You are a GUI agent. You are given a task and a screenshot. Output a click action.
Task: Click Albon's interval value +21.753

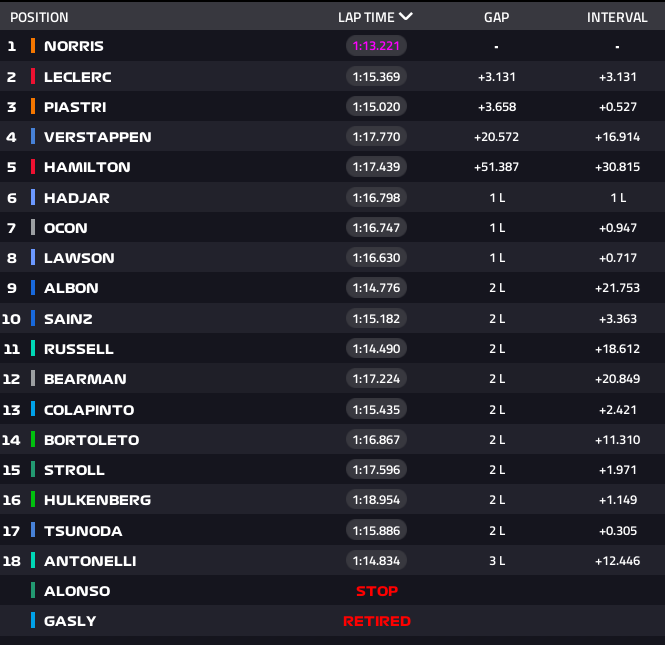click(617, 288)
